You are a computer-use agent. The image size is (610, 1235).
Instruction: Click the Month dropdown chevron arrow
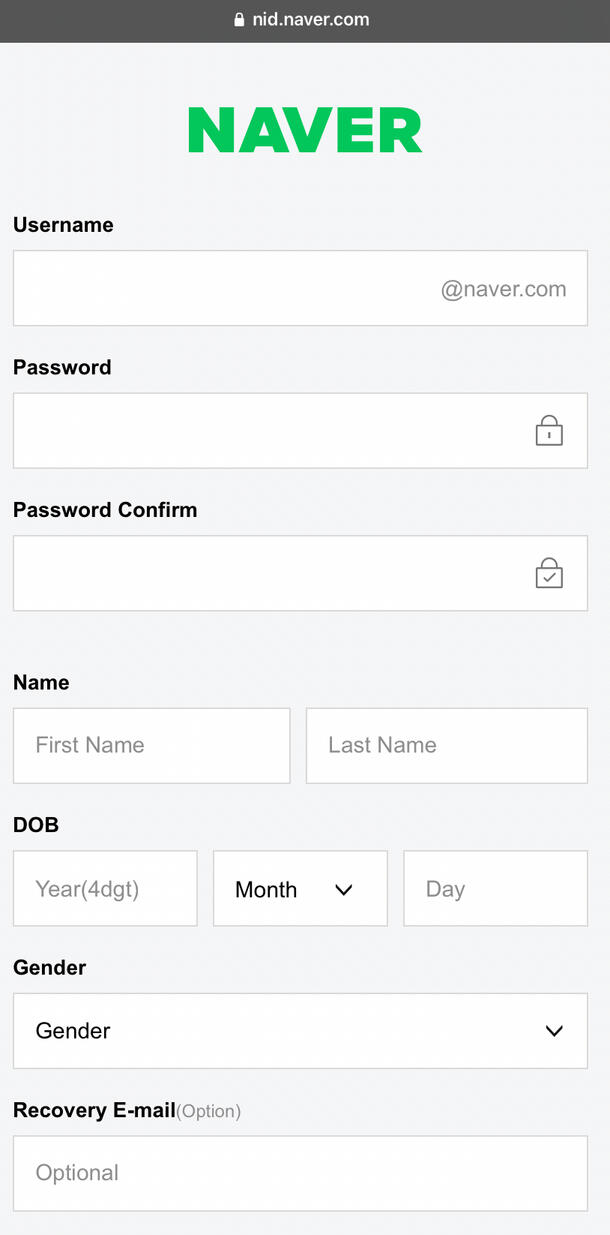344,889
